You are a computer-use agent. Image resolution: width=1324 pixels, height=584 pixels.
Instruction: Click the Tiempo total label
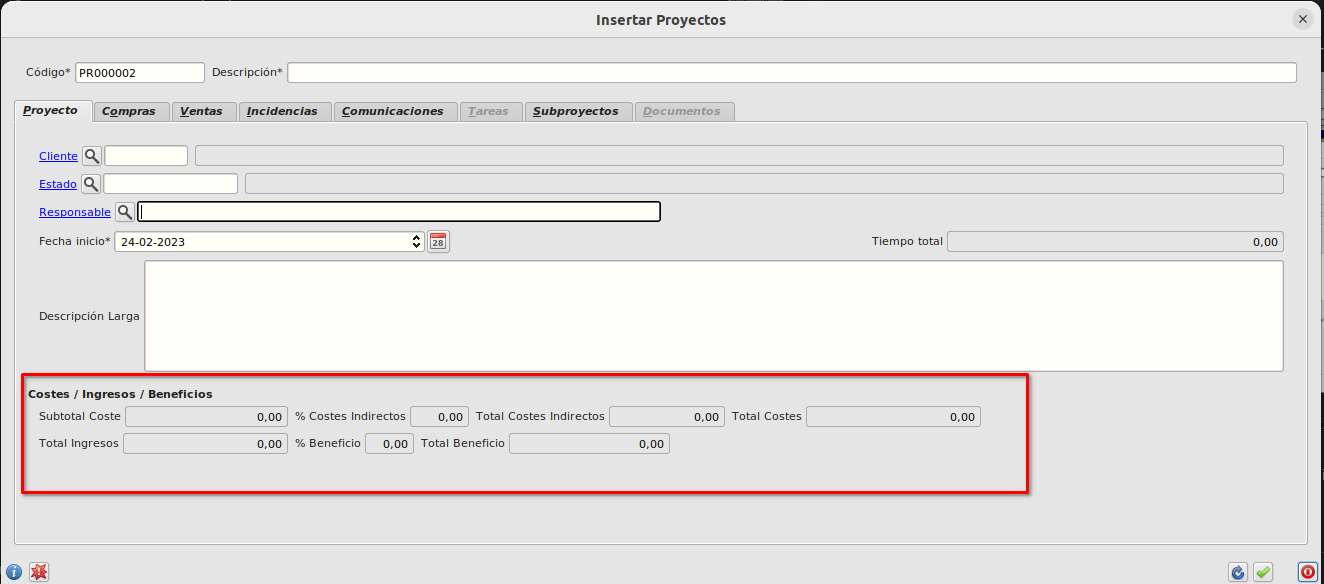pos(907,242)
